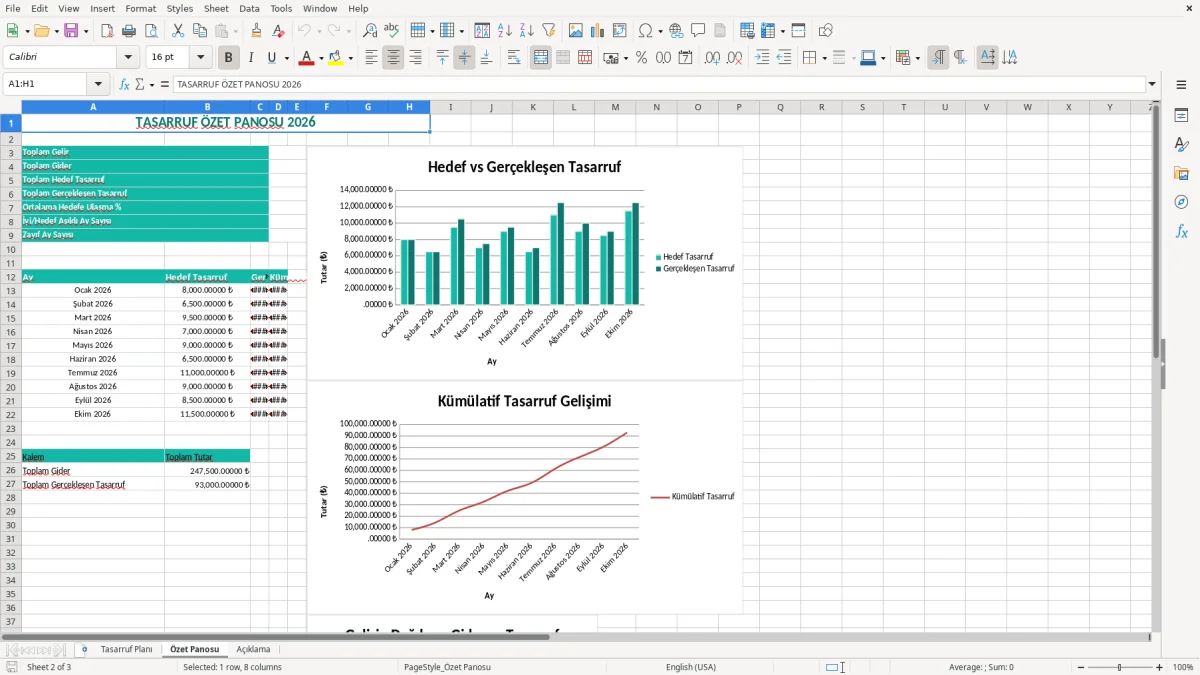Click the Save document icon
Image resolution: width=1200 pixels, height=675 pixels.
[x=71, y=31]
